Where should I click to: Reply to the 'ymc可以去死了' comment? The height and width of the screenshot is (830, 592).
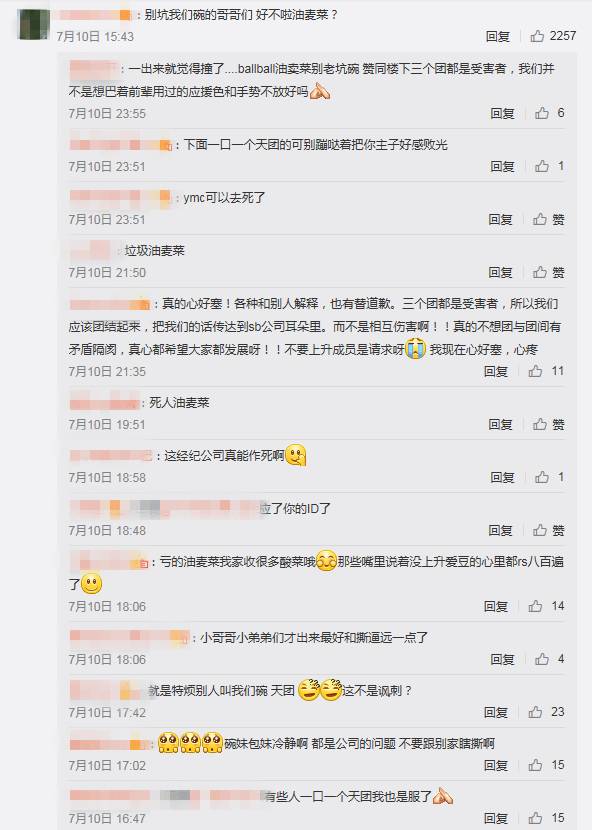tap(500, 219)
